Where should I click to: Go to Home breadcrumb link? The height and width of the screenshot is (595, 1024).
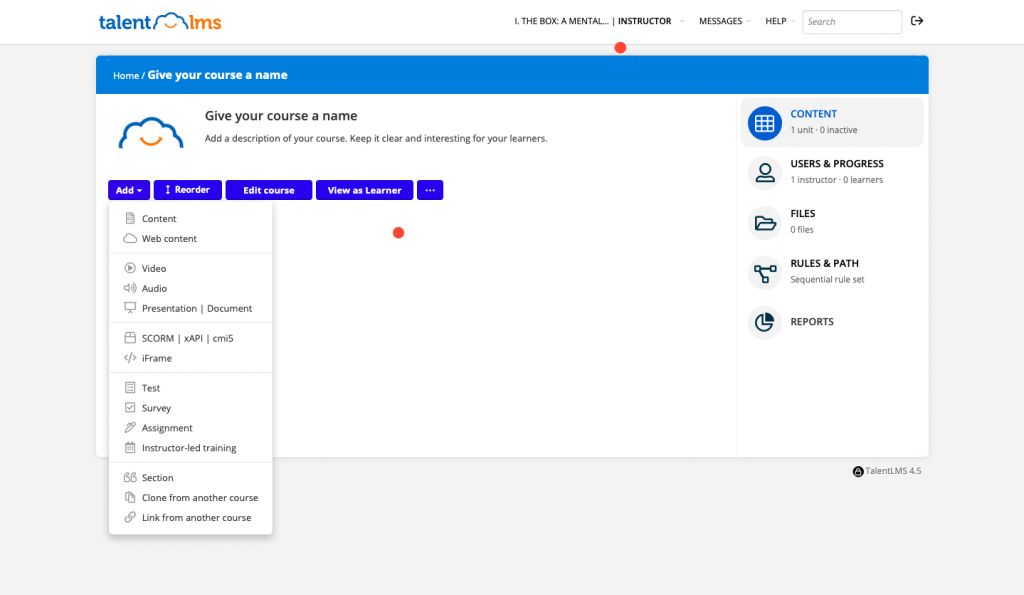(125, 76)
